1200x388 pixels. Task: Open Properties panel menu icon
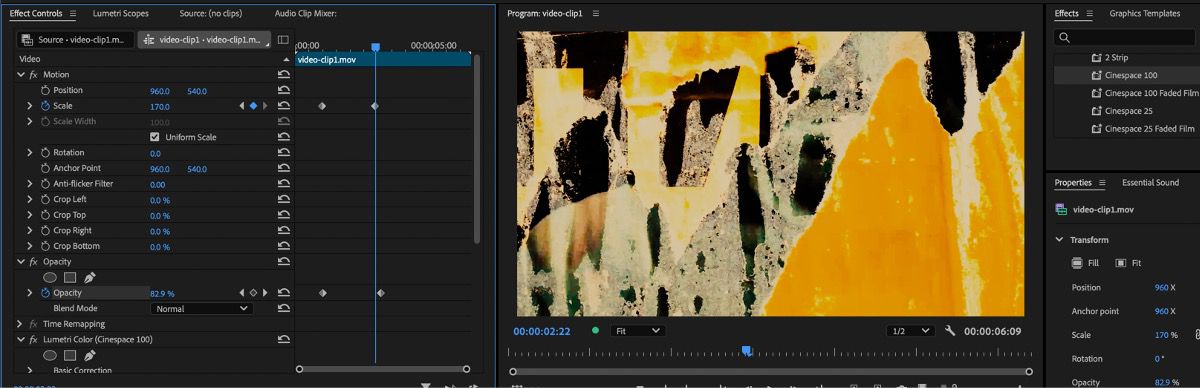1102,183
